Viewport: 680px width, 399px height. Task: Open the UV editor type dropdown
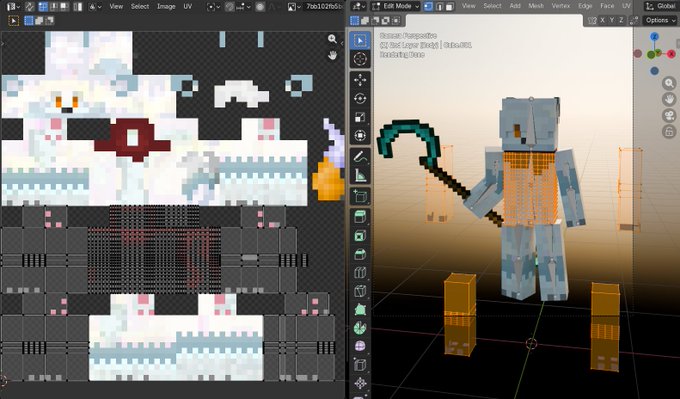pyautogui.click(x=13, y=7)
